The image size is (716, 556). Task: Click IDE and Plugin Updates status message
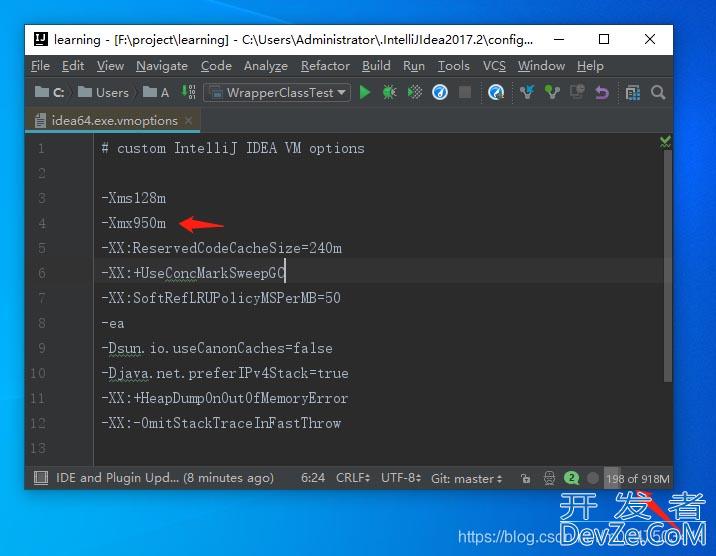click(x=165, y=478)
